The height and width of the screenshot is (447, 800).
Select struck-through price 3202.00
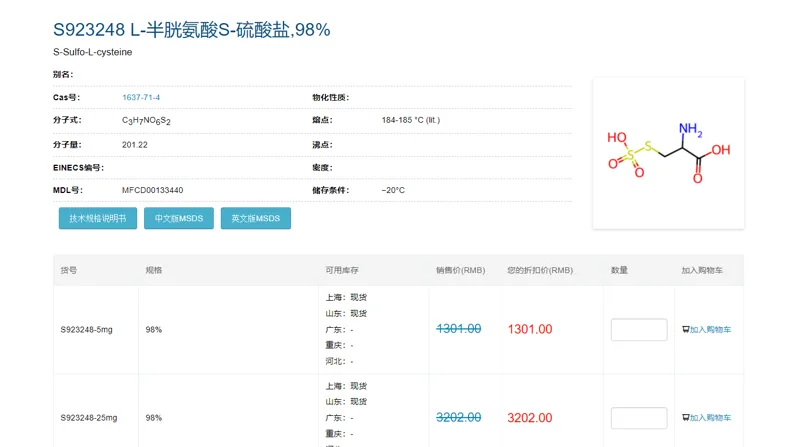pos(459,417)
